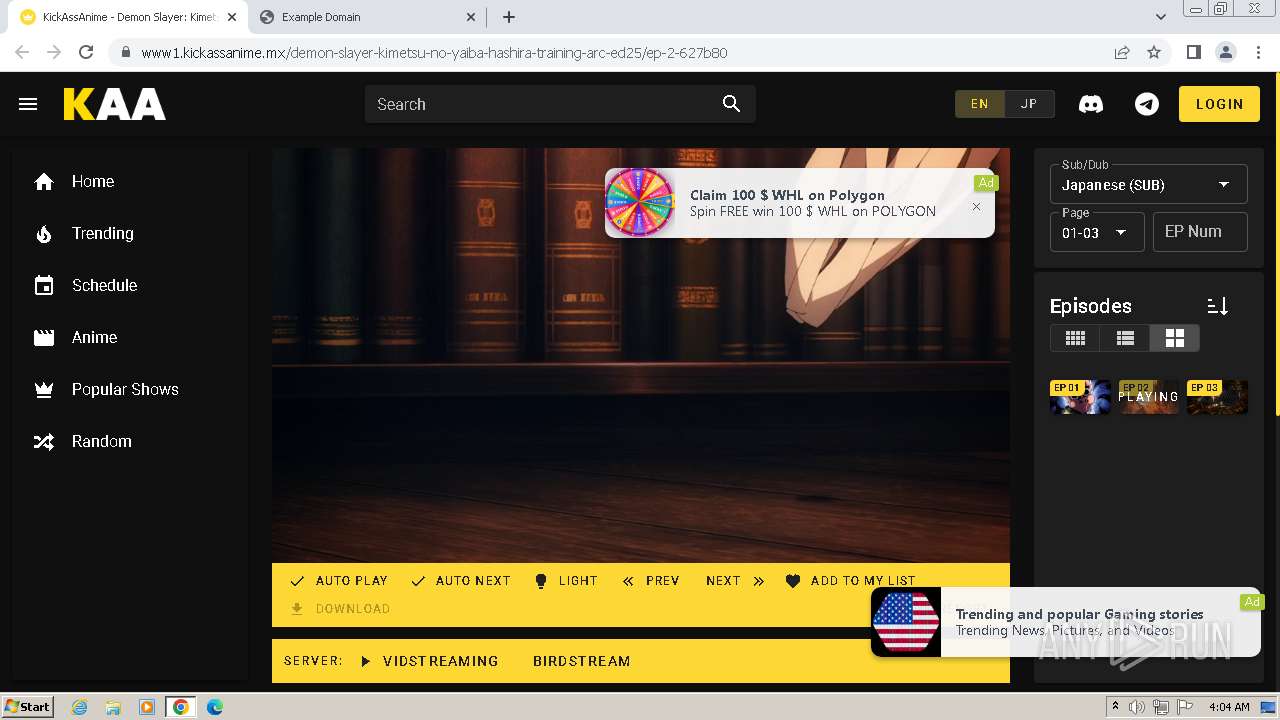Close the Polygon spin ad

(976, 207)
